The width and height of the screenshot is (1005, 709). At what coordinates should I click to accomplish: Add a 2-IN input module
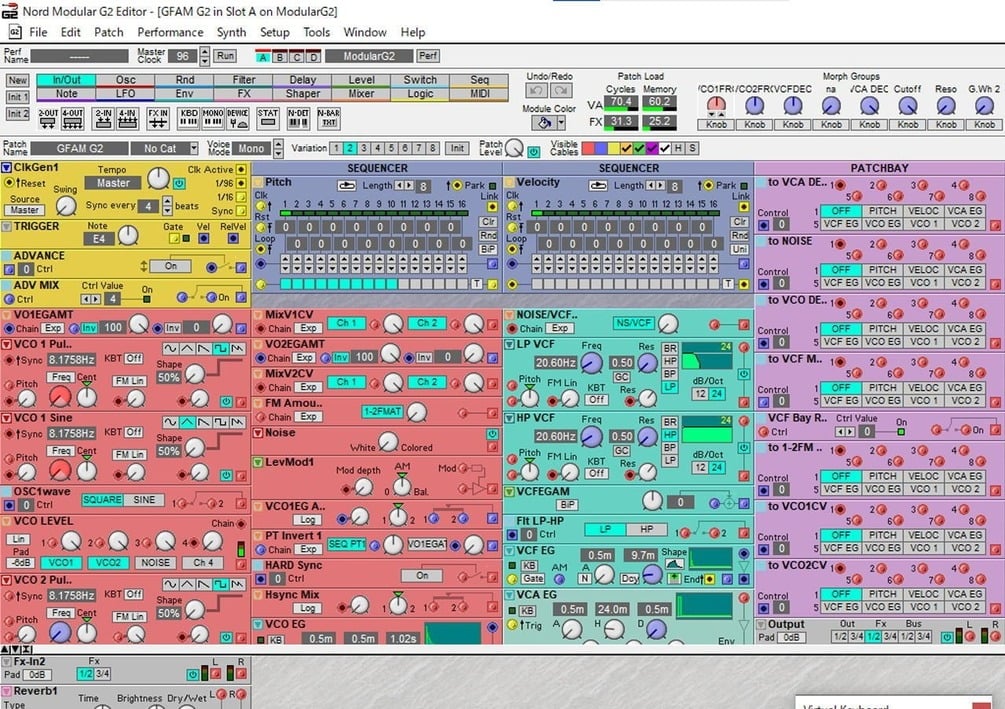104,119
